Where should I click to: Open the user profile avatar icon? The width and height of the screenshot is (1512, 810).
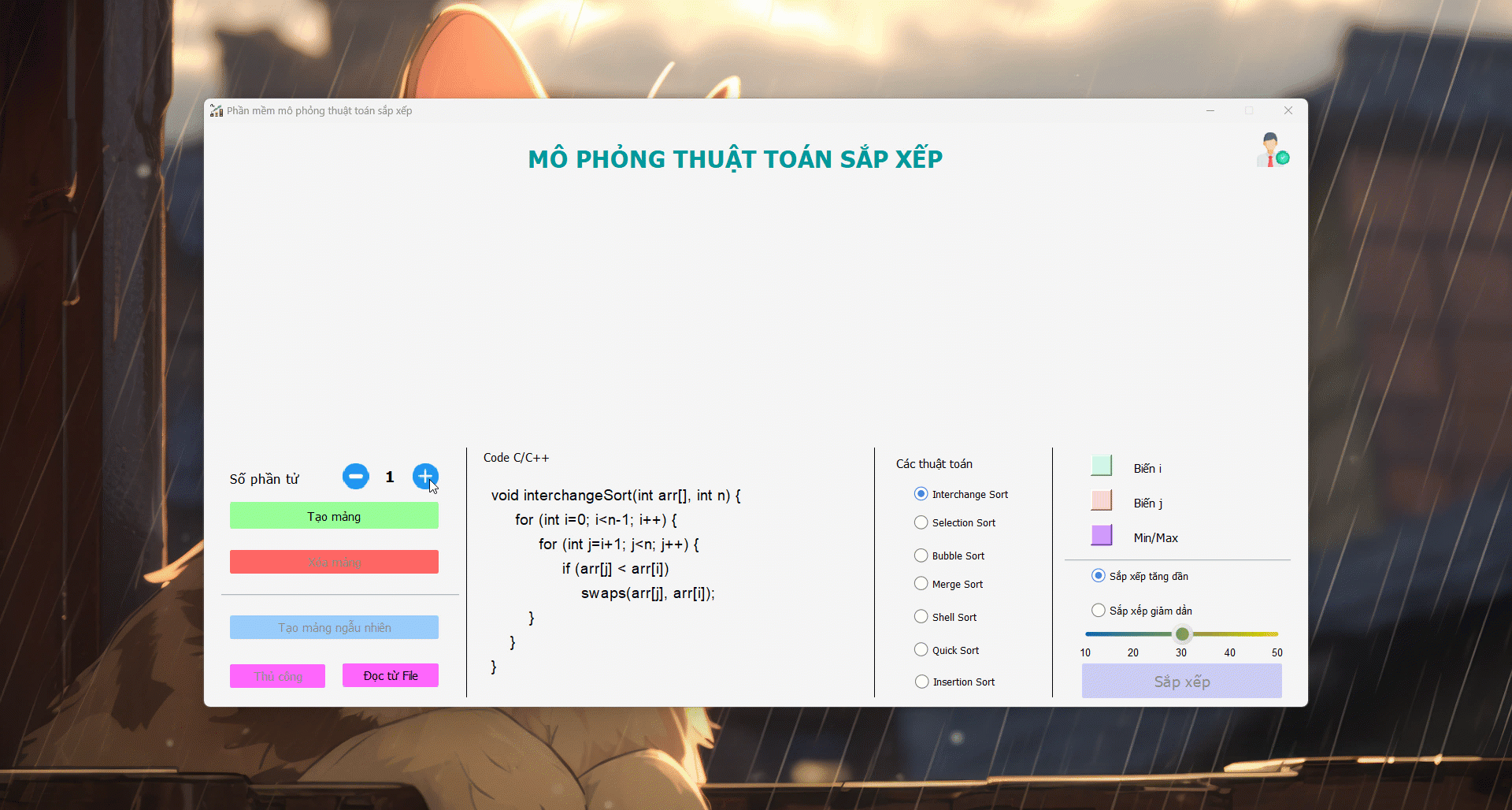pos(1272,150)
